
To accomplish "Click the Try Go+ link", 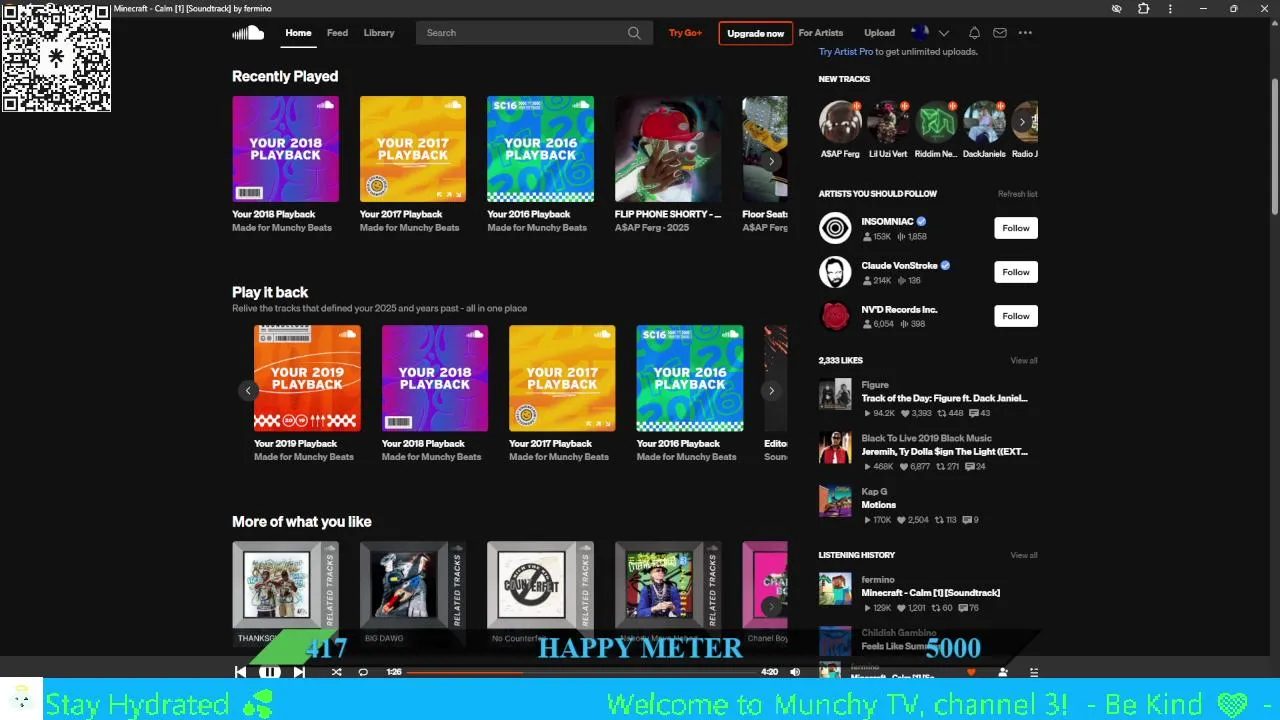I will 685,33.
